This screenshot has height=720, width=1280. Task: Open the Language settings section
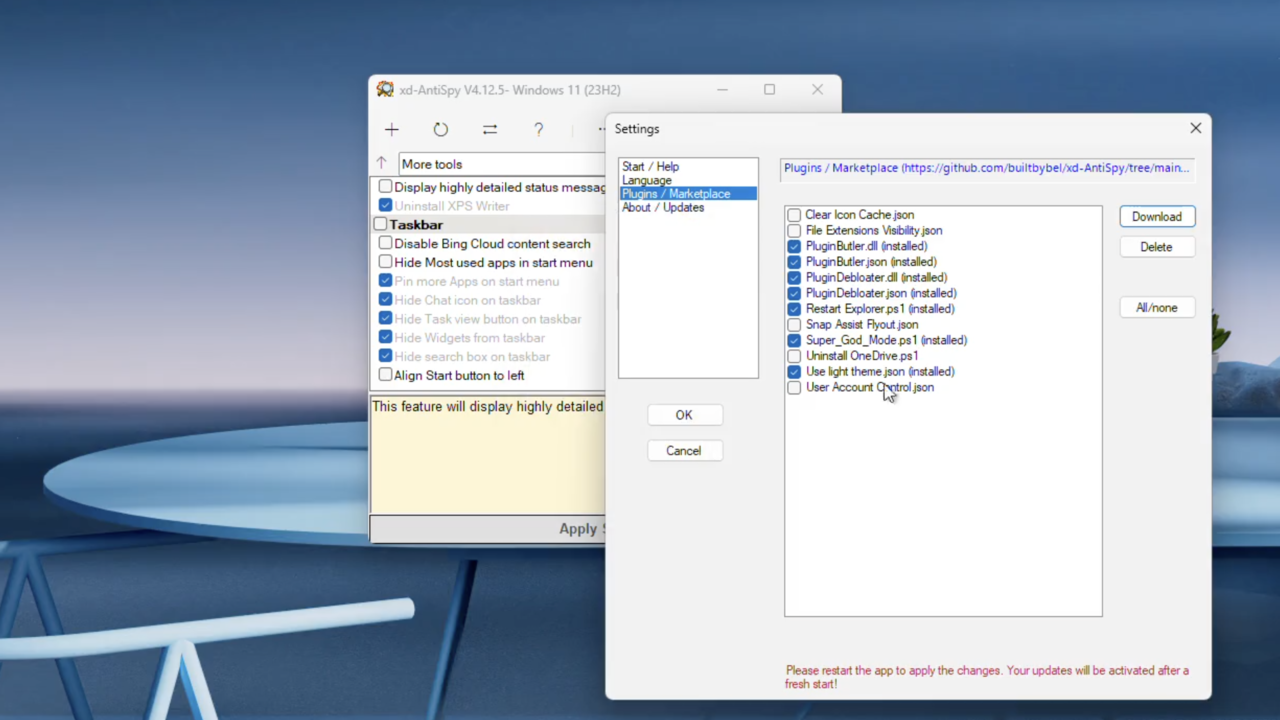647,180
